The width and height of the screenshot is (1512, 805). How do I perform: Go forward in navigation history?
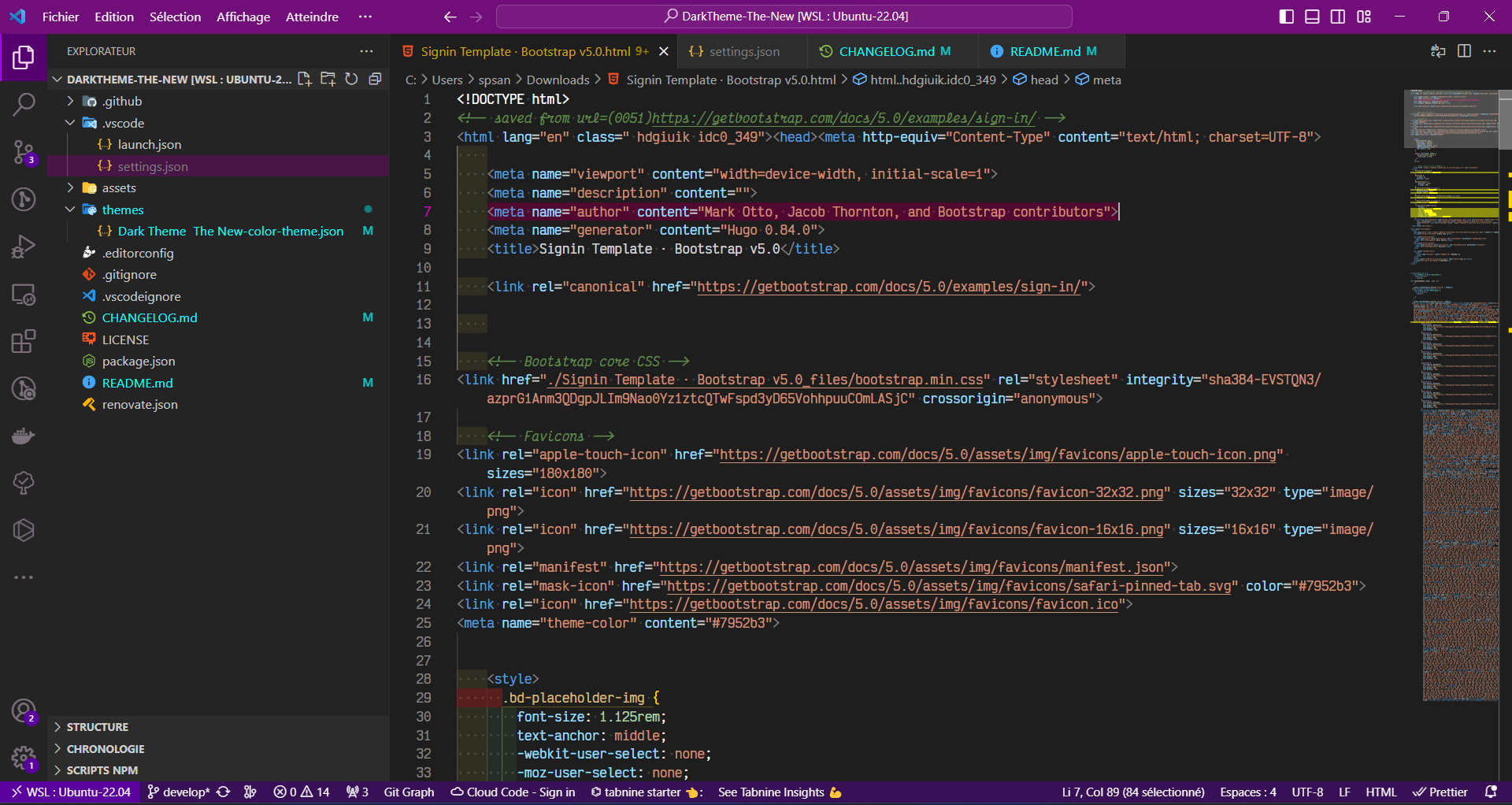(476, 17)
